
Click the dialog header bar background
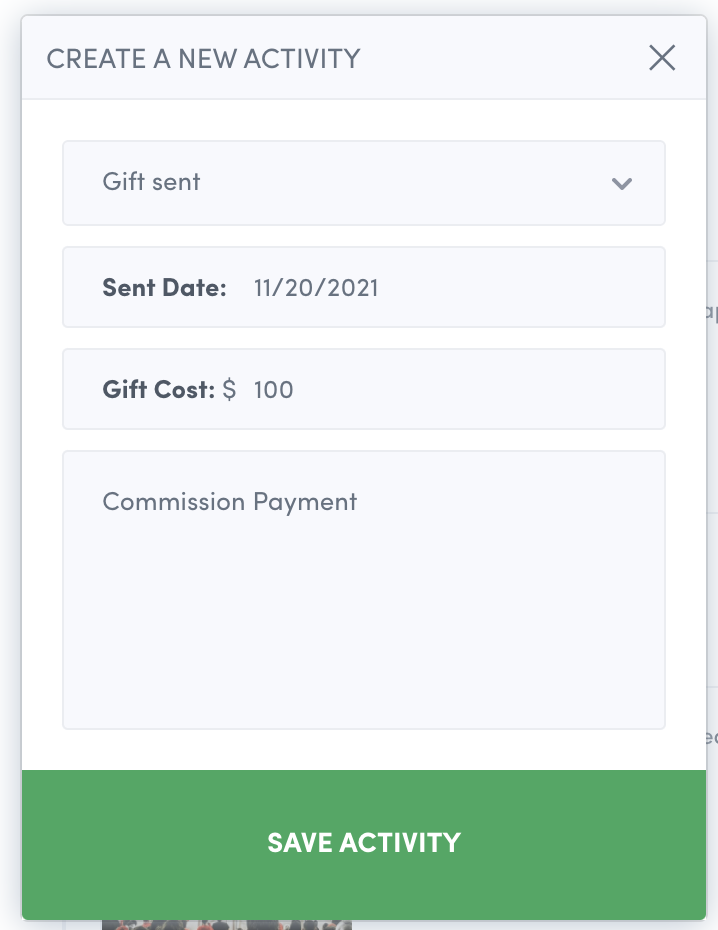pos(500,58)
